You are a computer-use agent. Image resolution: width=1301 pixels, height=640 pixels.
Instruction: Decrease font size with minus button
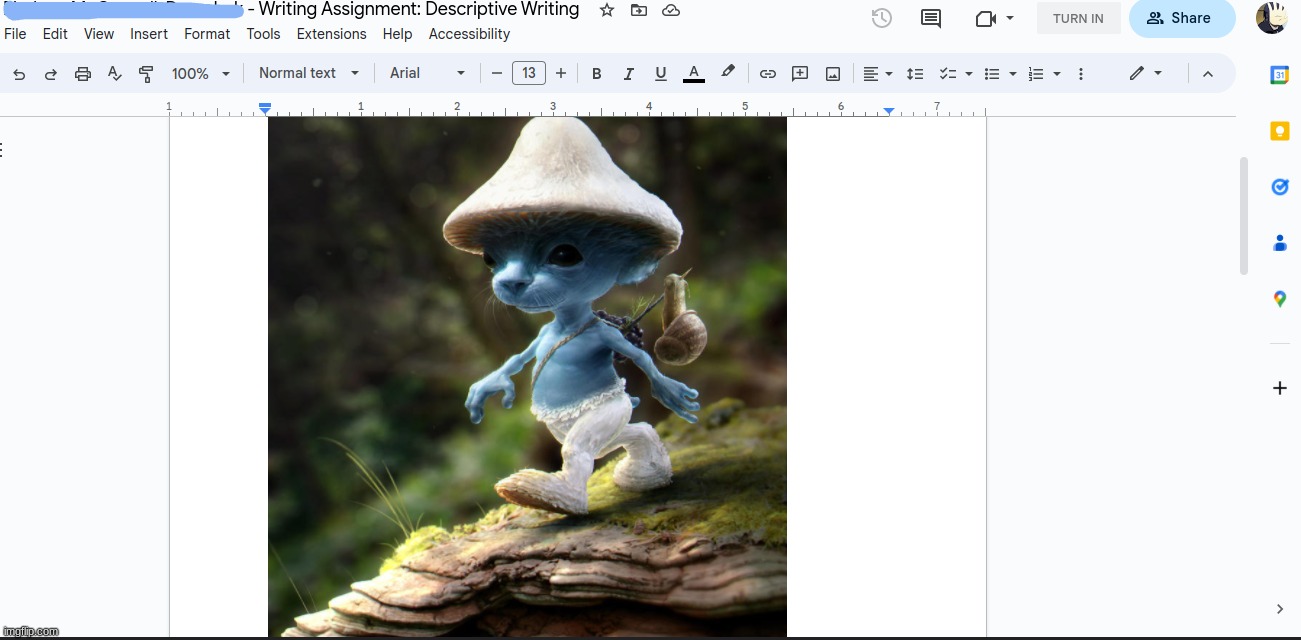tap(496, 74)
